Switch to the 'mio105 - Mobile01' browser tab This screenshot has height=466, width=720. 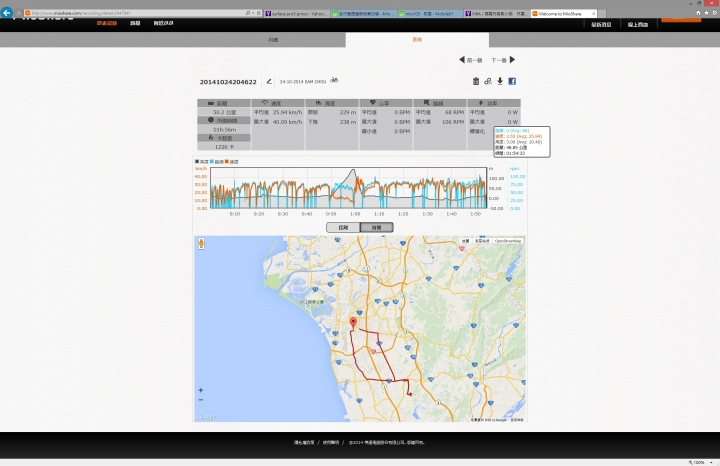click(429, 14)
